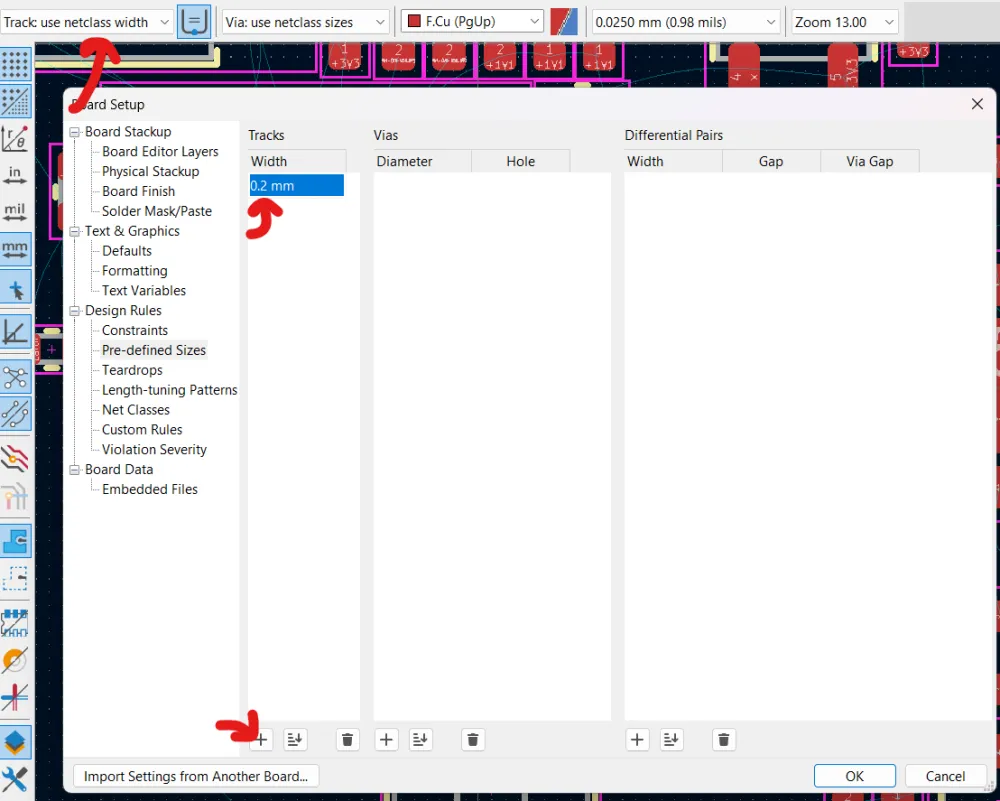
Task: Select the mil units icon
Action: (15, 211)
